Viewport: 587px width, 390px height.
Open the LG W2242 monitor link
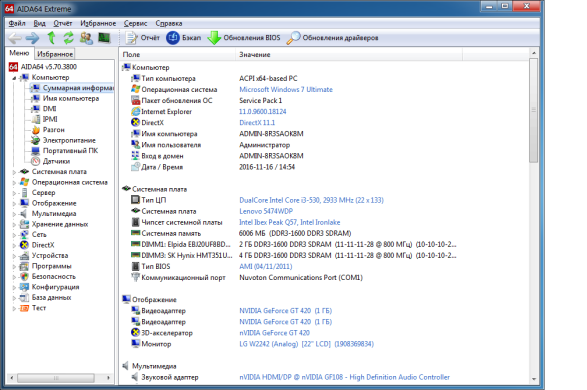pos(306,344)
